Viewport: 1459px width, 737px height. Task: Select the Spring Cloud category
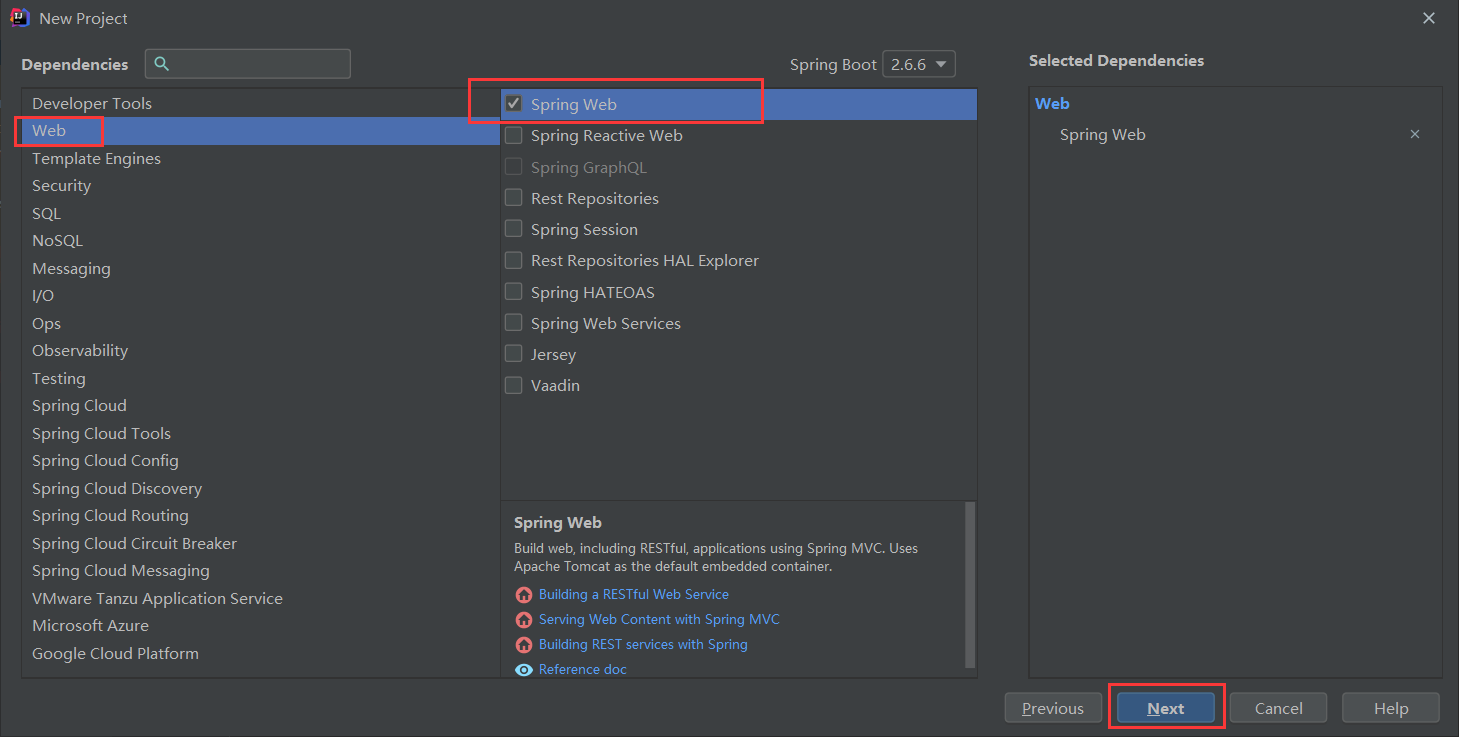pos(260,406)
